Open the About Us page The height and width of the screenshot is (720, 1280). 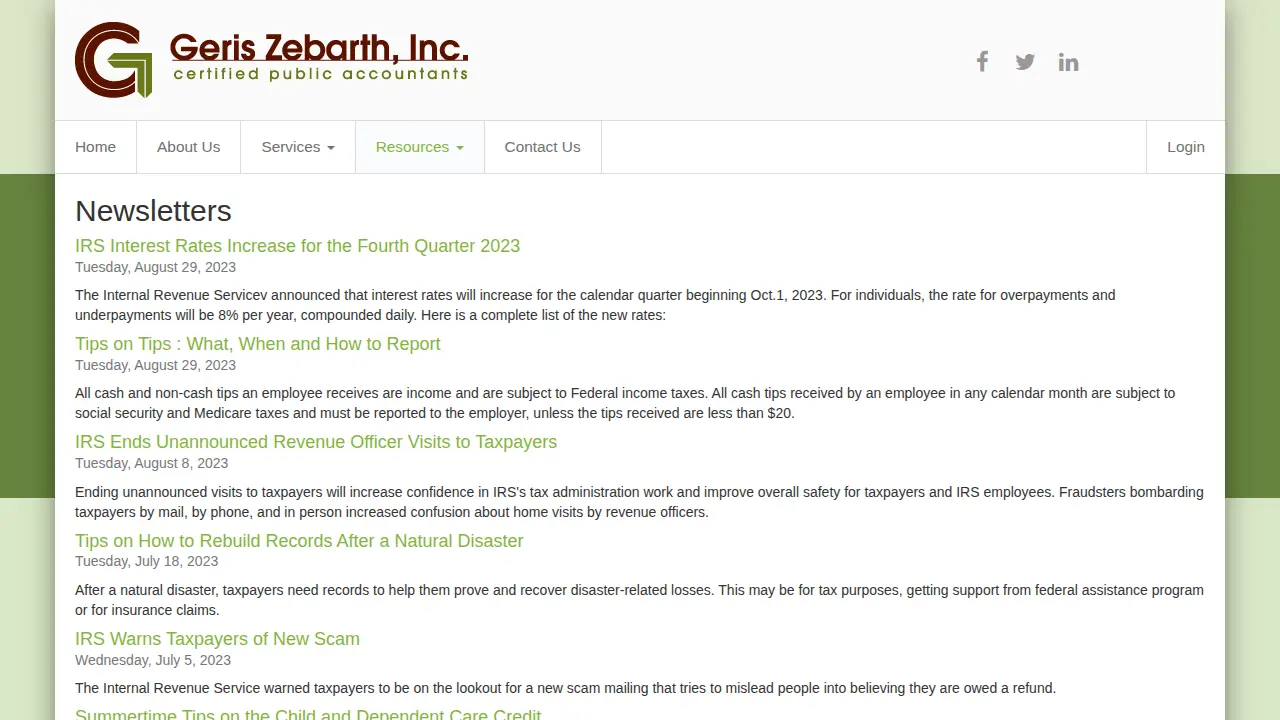(188, 147)
